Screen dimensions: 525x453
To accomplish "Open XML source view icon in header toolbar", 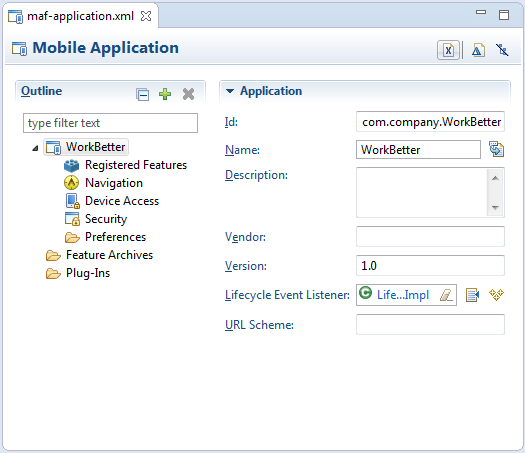I will point(448,50).
